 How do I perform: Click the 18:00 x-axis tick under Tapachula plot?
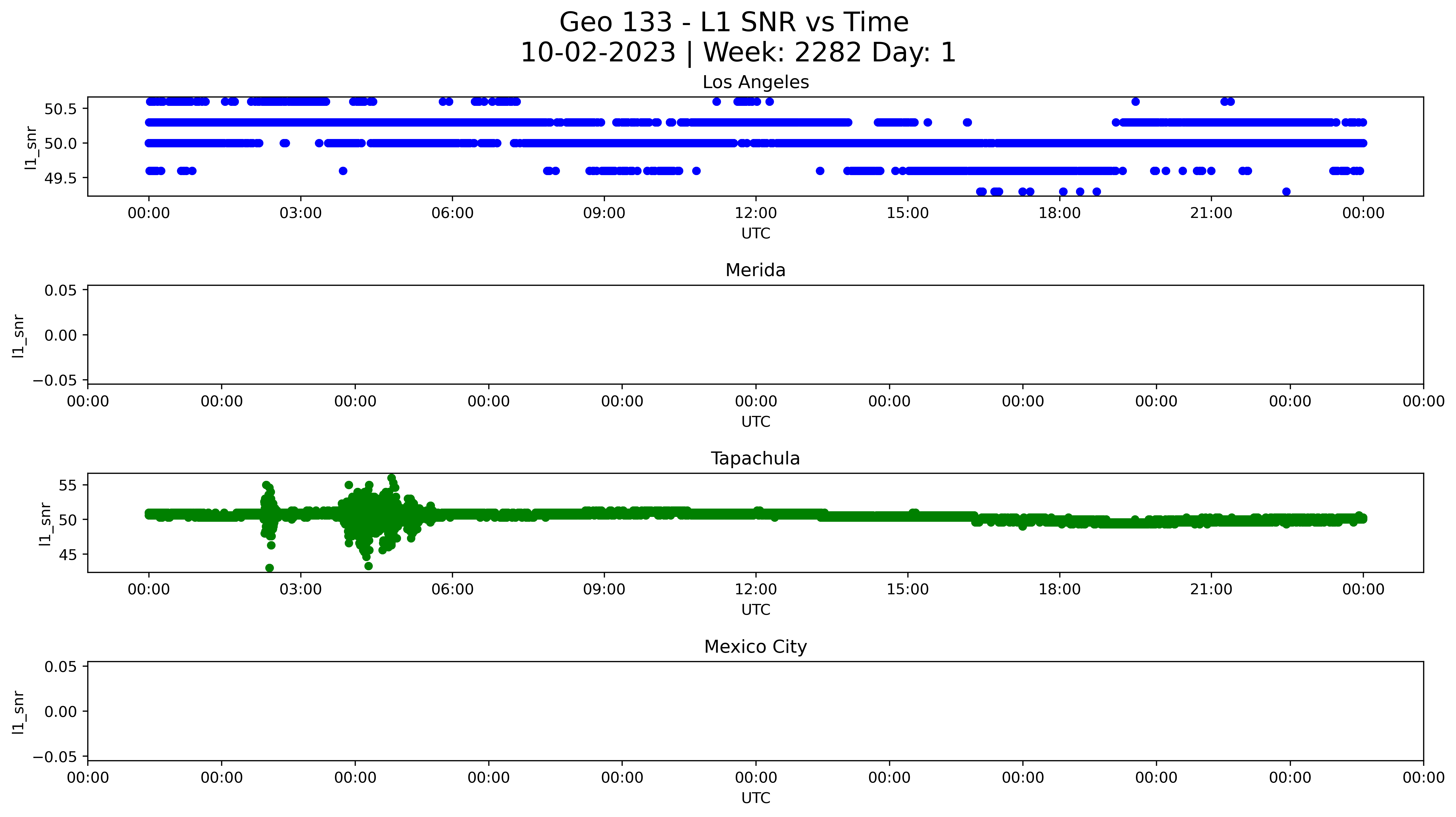(x=1059, y=590)
